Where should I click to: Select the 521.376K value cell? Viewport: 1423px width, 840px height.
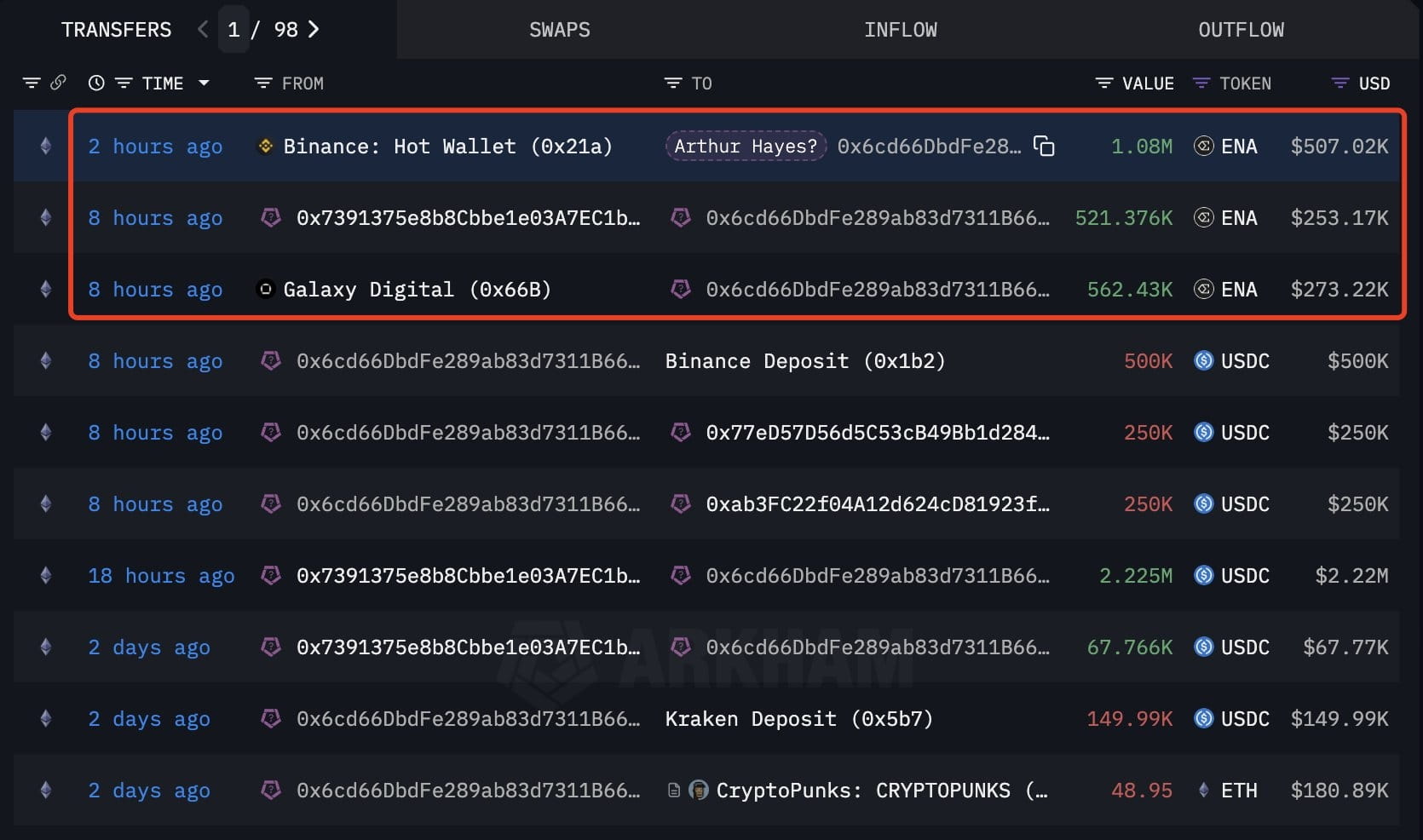(x=1124, y=218)
